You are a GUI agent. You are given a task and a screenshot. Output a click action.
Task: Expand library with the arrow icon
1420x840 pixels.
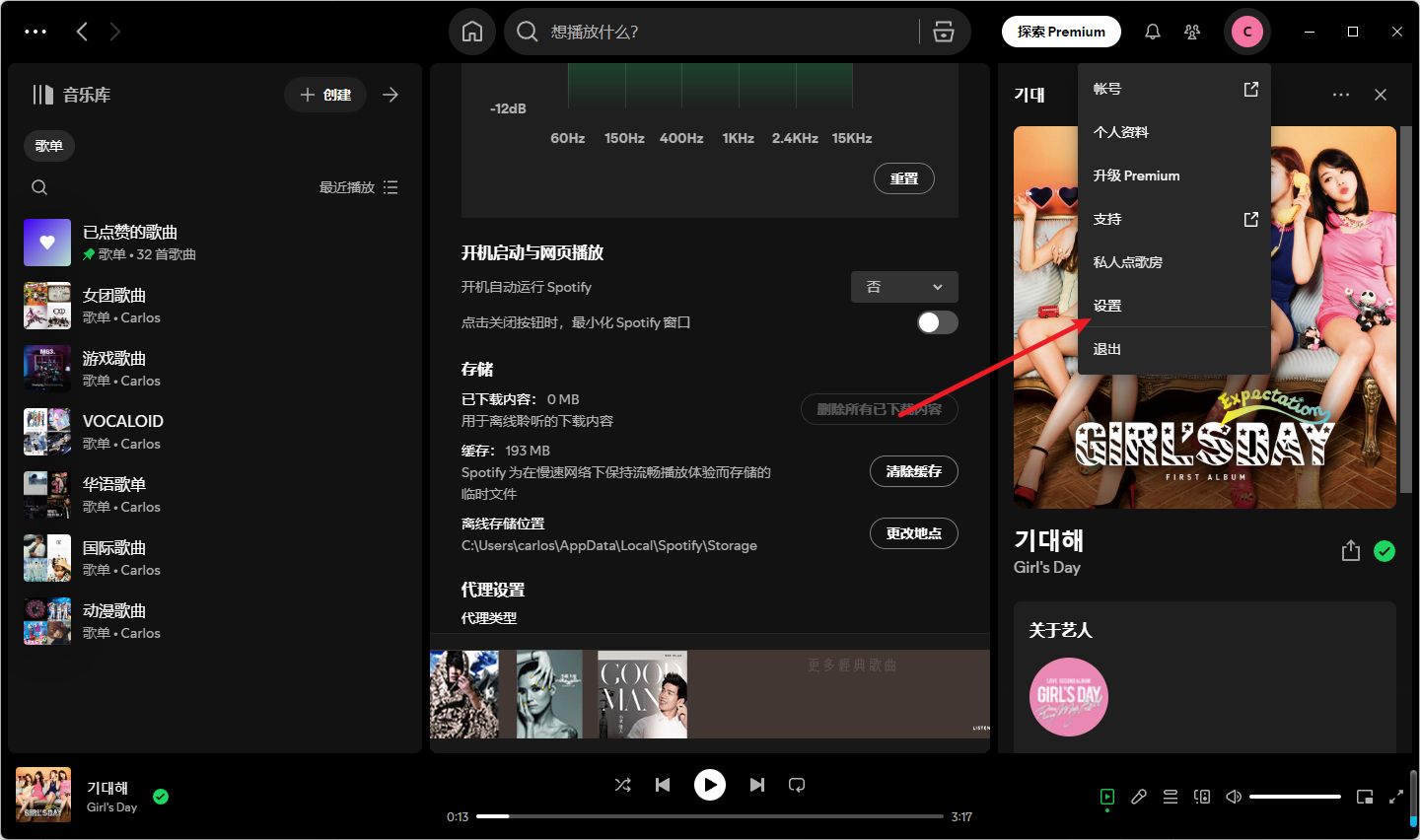[390, 95]
